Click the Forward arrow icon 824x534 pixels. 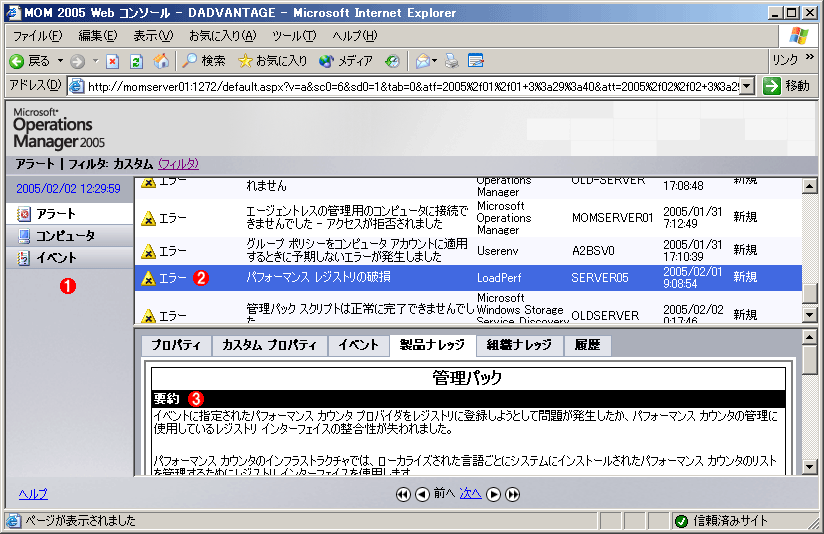(77, 61)
